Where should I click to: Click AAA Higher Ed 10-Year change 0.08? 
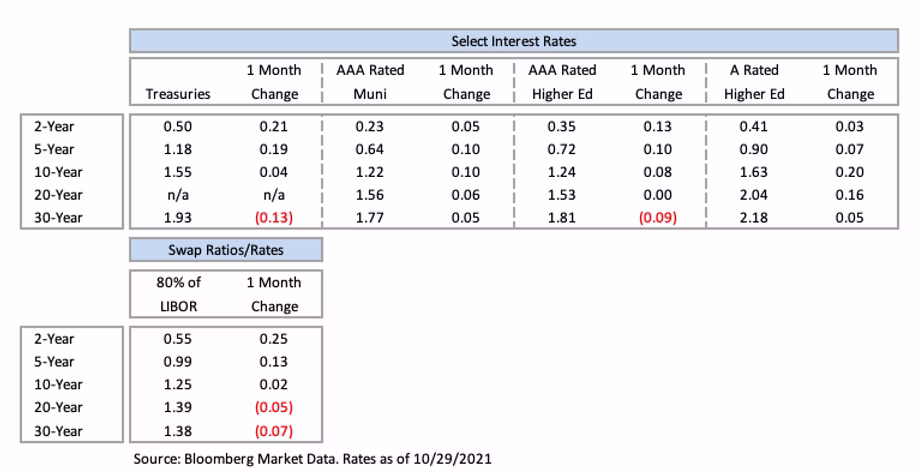coord(658,172)
